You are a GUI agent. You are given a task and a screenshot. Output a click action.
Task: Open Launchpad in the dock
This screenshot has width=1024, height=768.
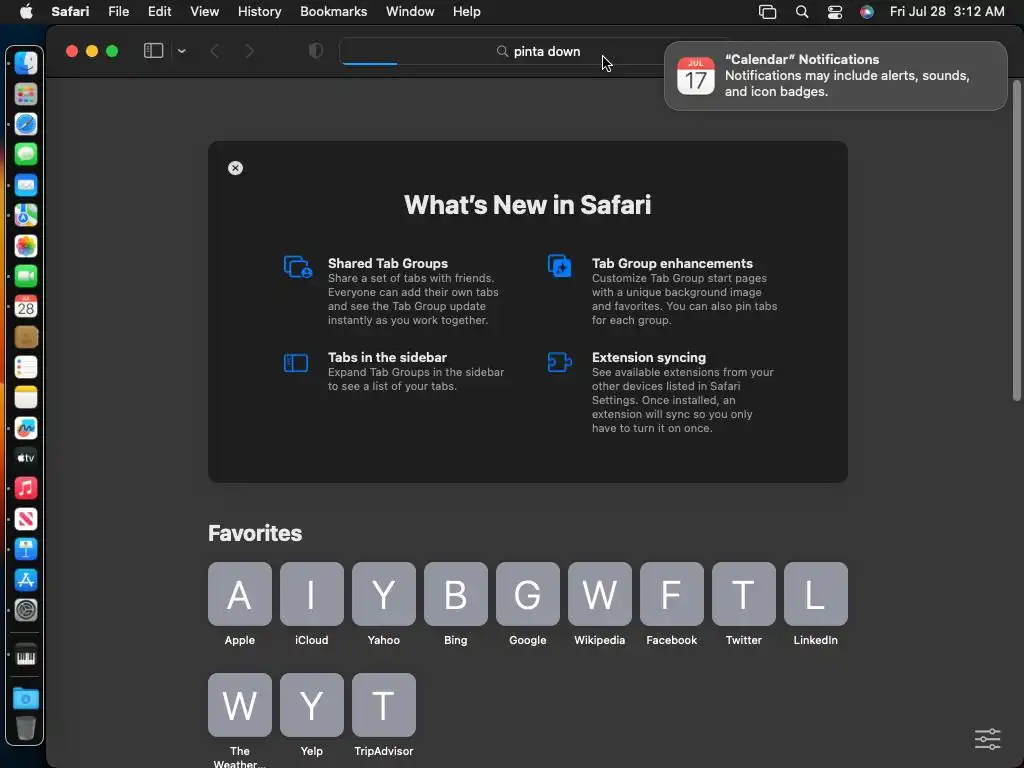coord(25,94)
